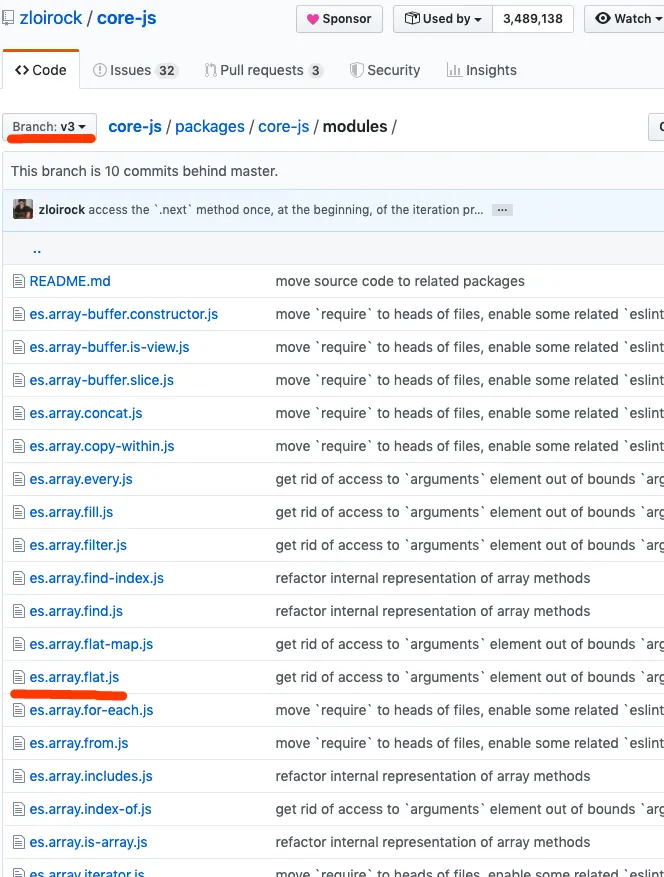
Task: Open the zloirock owner link
Action: (51, 18)
